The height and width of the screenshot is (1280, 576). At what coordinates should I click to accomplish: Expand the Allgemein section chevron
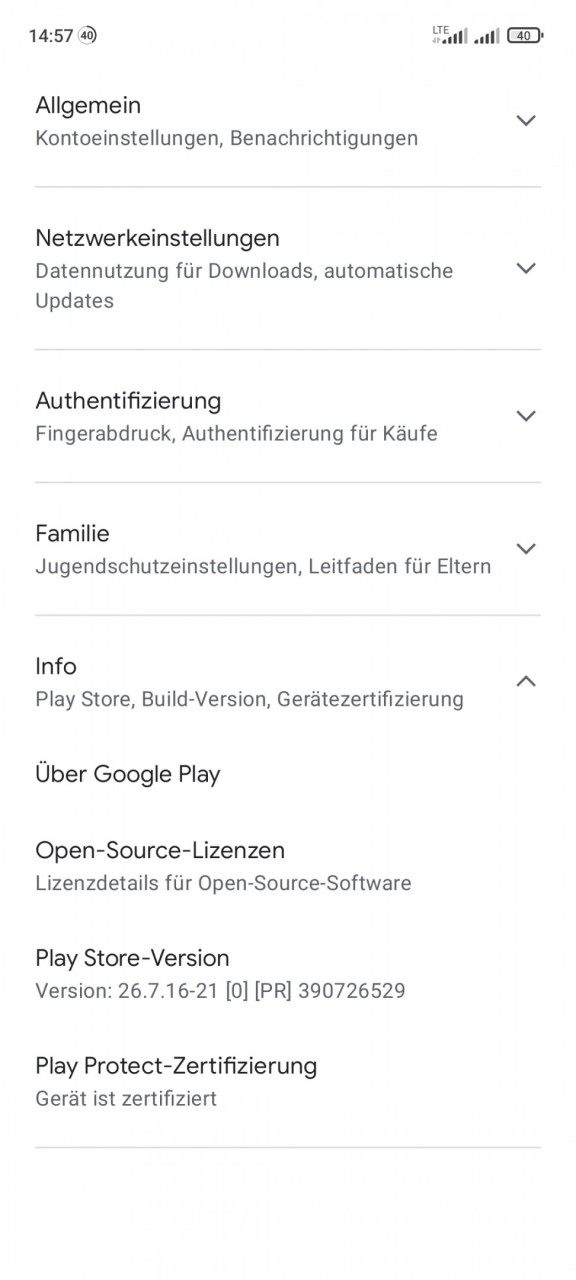(x=525, y=120)
